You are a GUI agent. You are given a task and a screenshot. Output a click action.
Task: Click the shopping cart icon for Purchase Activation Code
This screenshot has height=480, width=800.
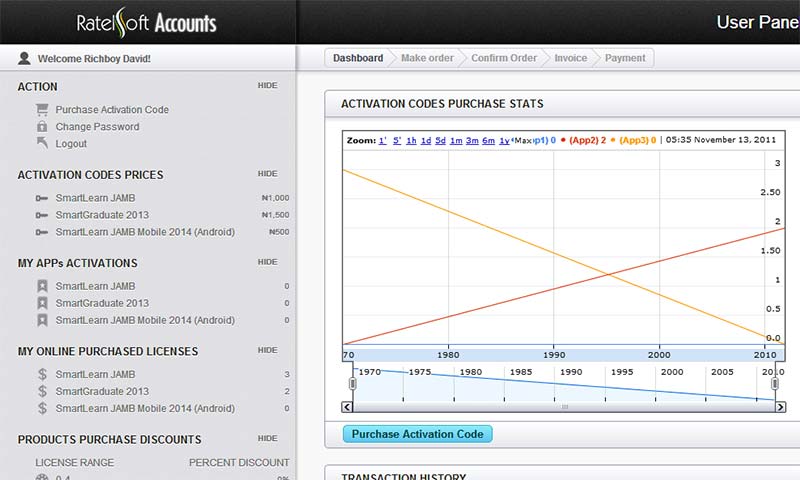coord(42,110)
